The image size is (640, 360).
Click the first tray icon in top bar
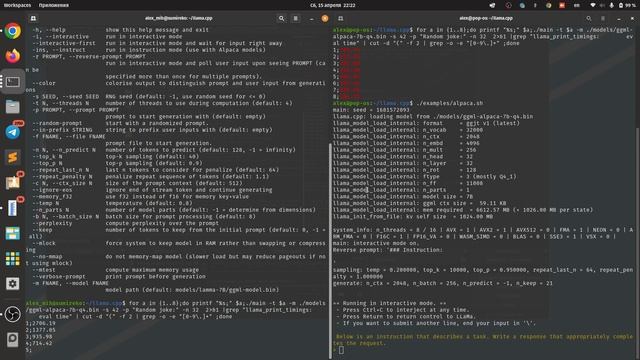493,5
